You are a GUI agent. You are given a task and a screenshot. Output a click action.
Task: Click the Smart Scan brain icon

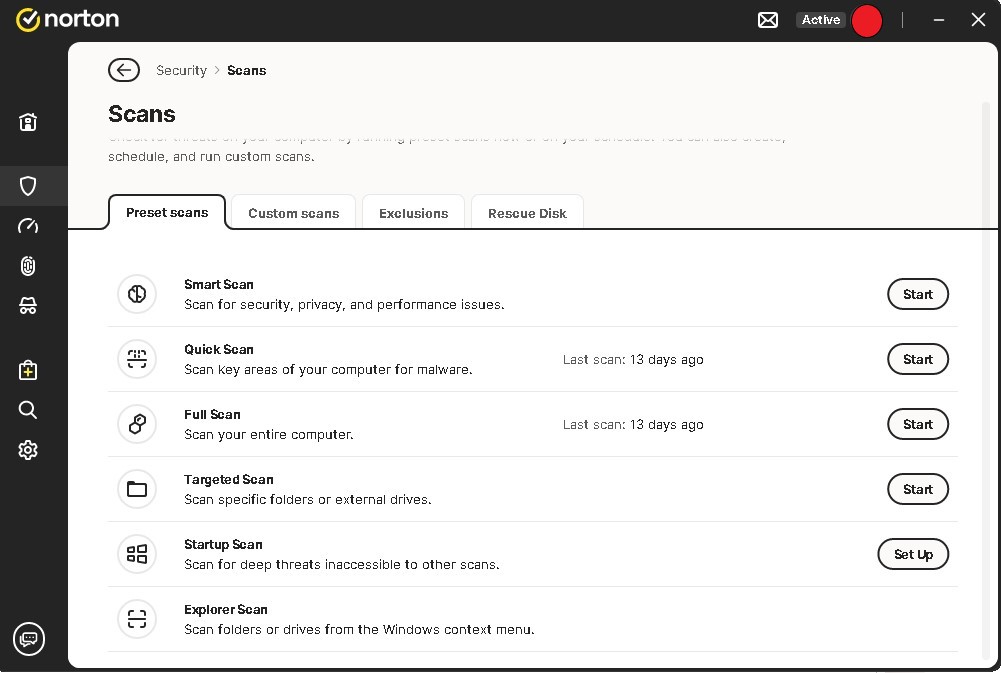(137, 294)
